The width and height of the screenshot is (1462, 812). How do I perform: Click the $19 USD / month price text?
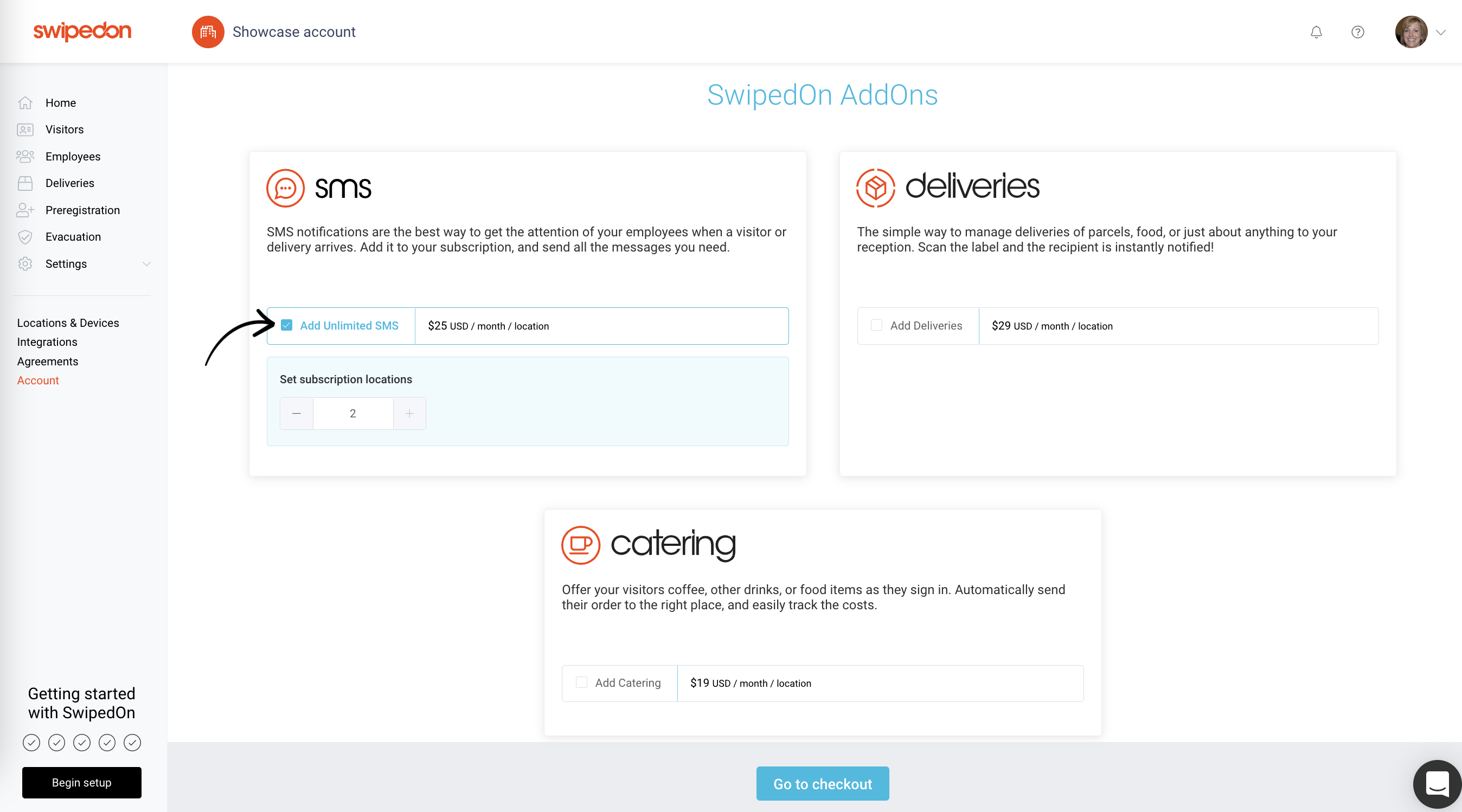coord(751,683)
